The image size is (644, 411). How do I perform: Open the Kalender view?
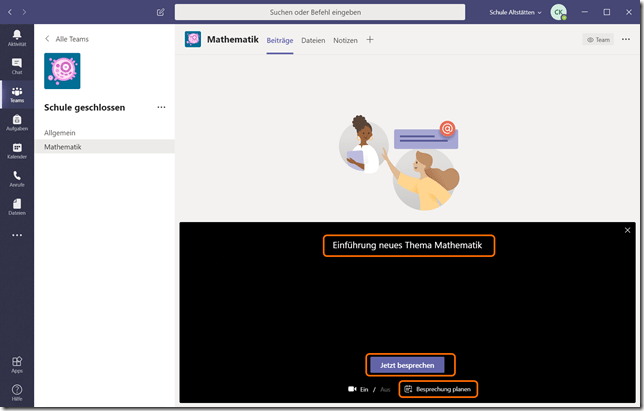coord(17,150)
